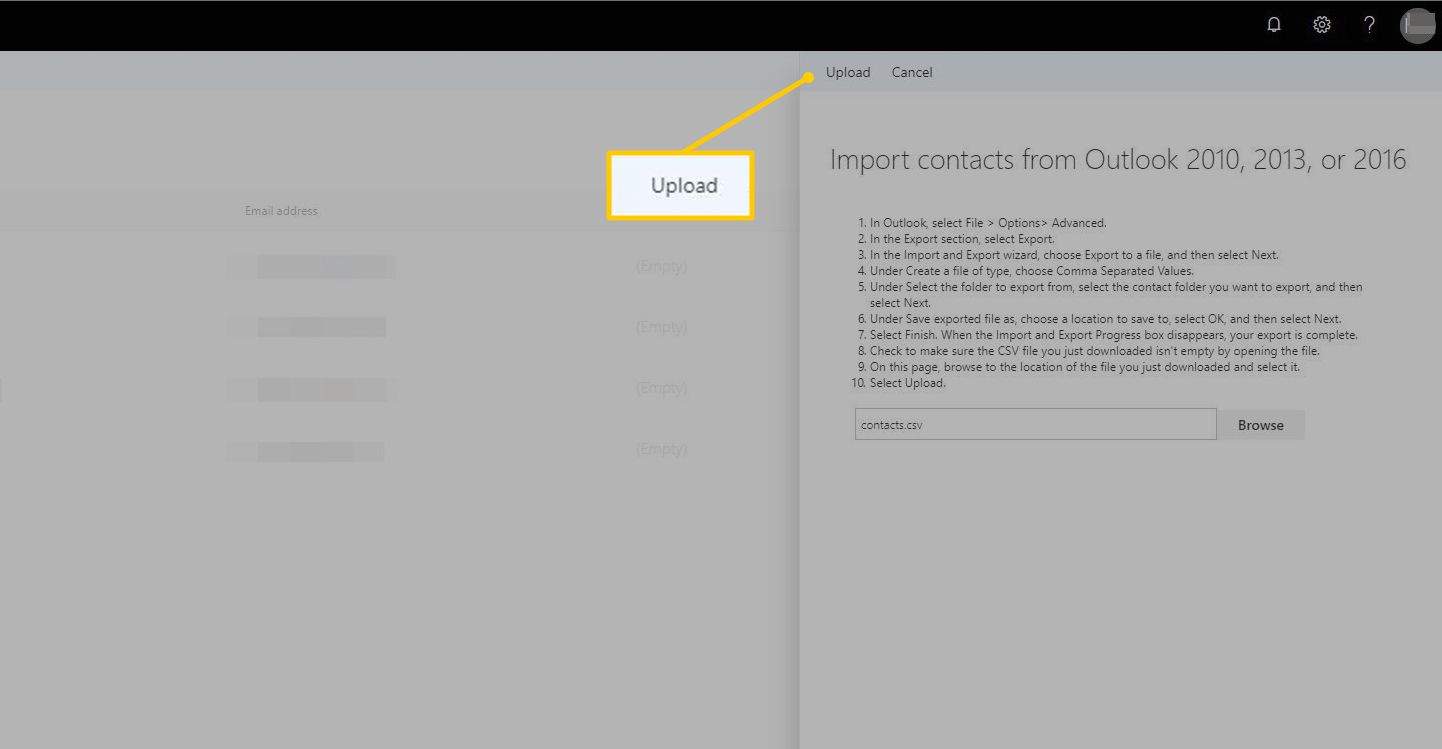This screenshot has height=749, width=1442.
Task: Click step 8 'Check to make sure the CSV file' text
Action: tap(1095, 351)
